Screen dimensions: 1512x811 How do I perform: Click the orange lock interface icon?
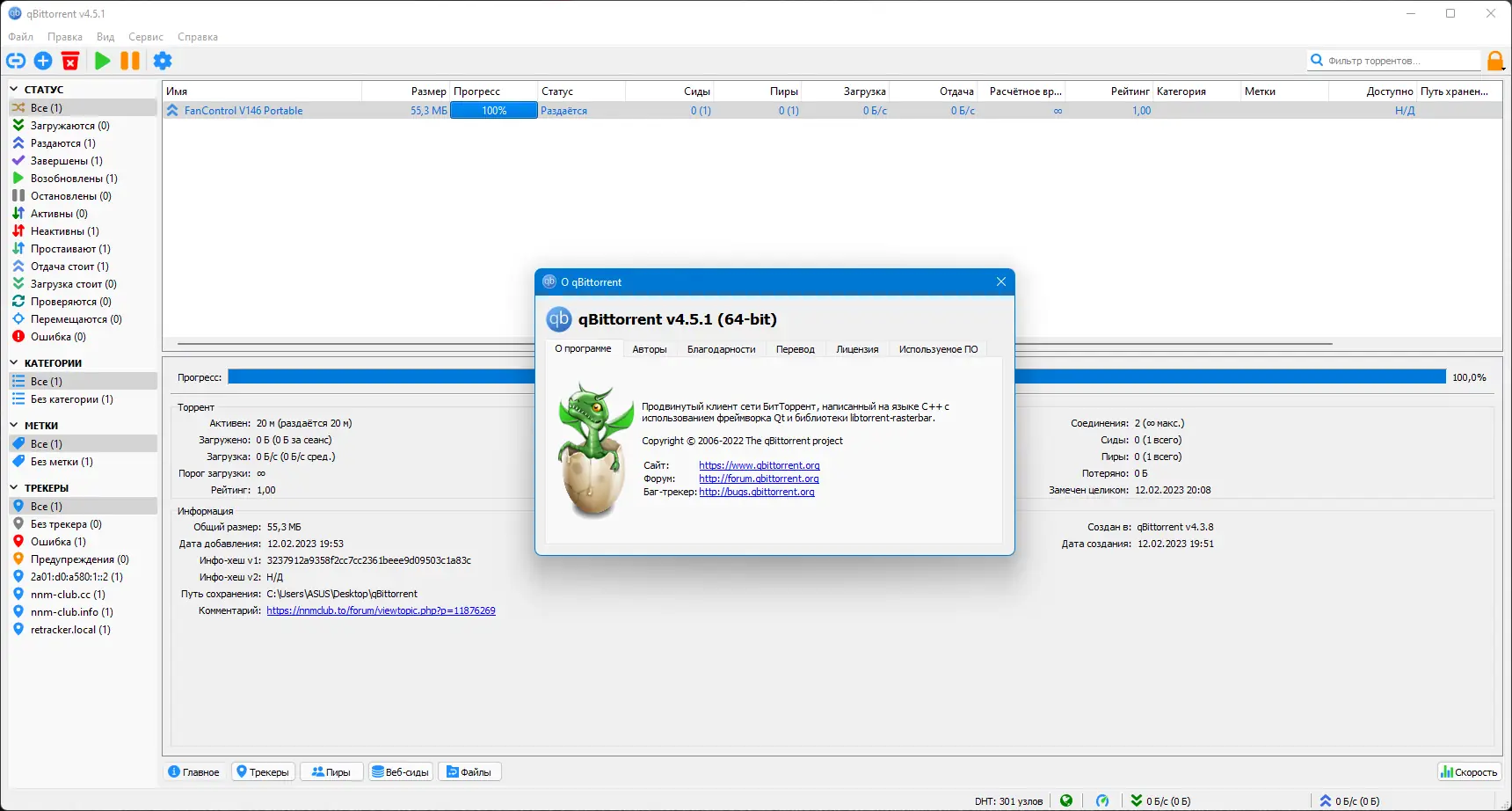[x=1495, y=61]
